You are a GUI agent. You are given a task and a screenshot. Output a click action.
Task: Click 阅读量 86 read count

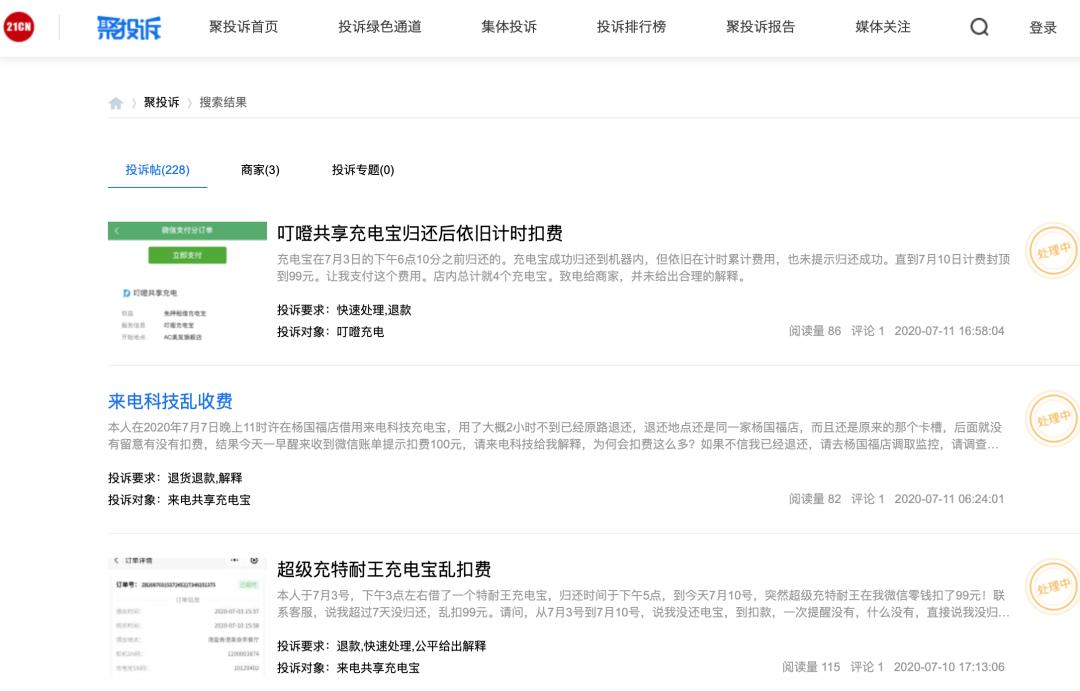(815, 331)
